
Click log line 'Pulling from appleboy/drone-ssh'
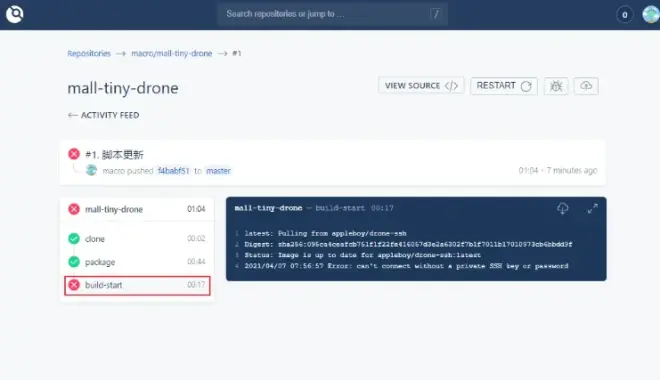pyautogui.click(x=325, y=233)
